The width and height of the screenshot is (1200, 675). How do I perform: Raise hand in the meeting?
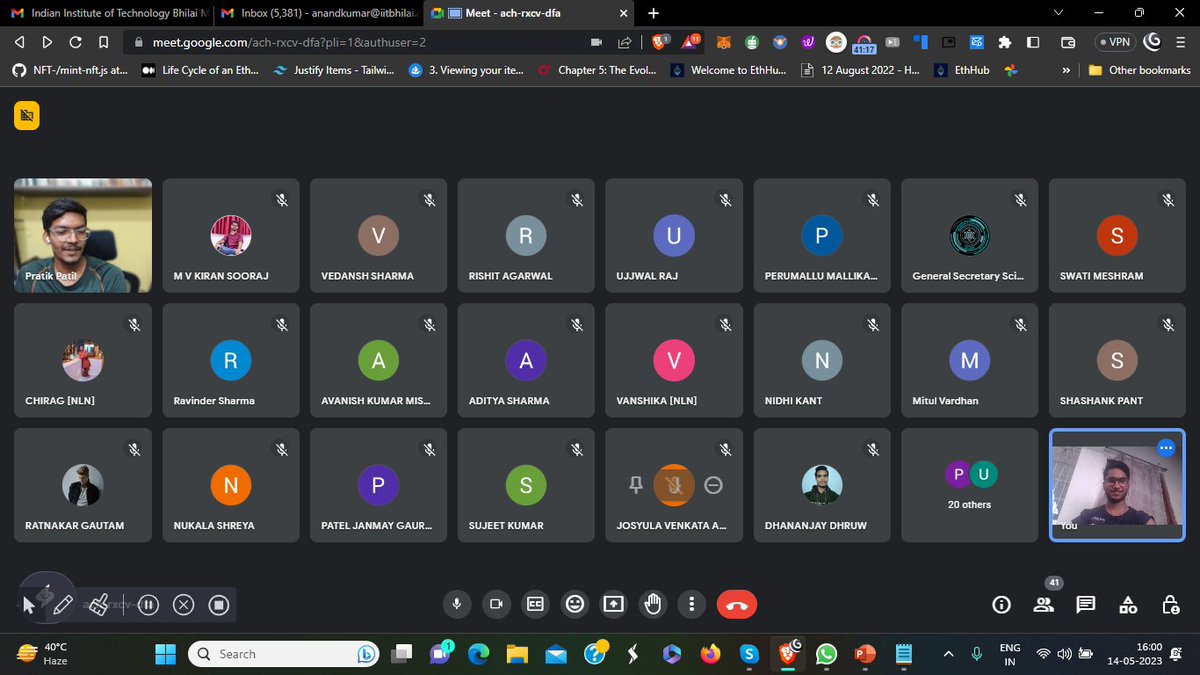click(653, 604)
